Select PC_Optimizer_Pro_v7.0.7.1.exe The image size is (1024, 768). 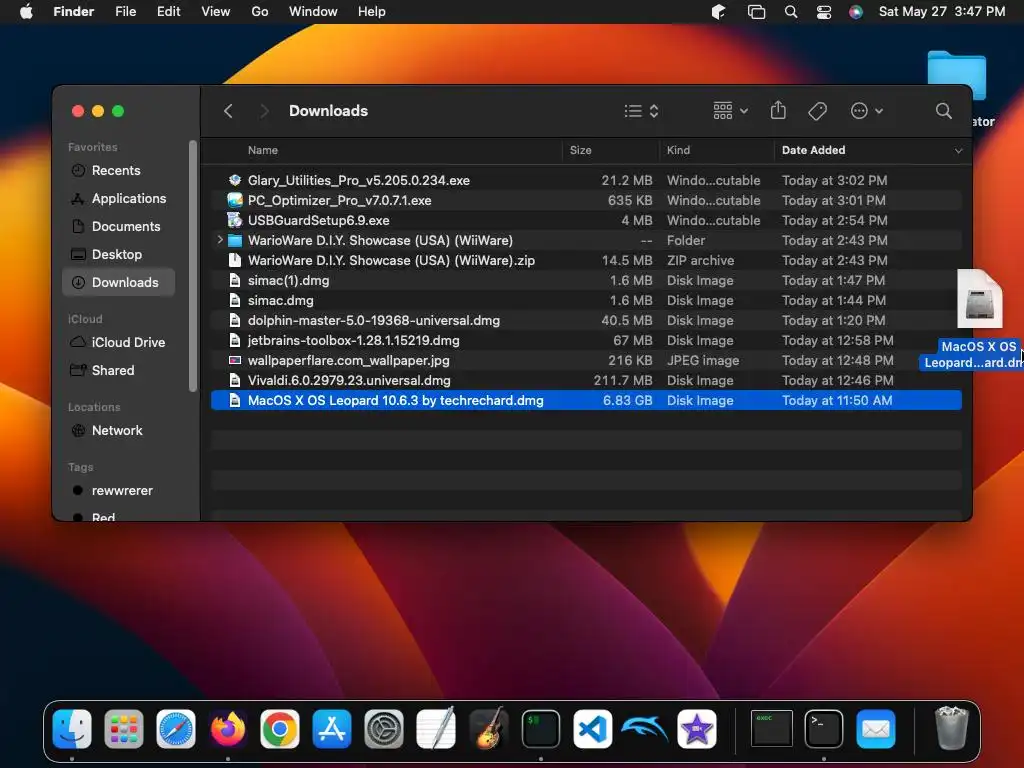[586, 200]
